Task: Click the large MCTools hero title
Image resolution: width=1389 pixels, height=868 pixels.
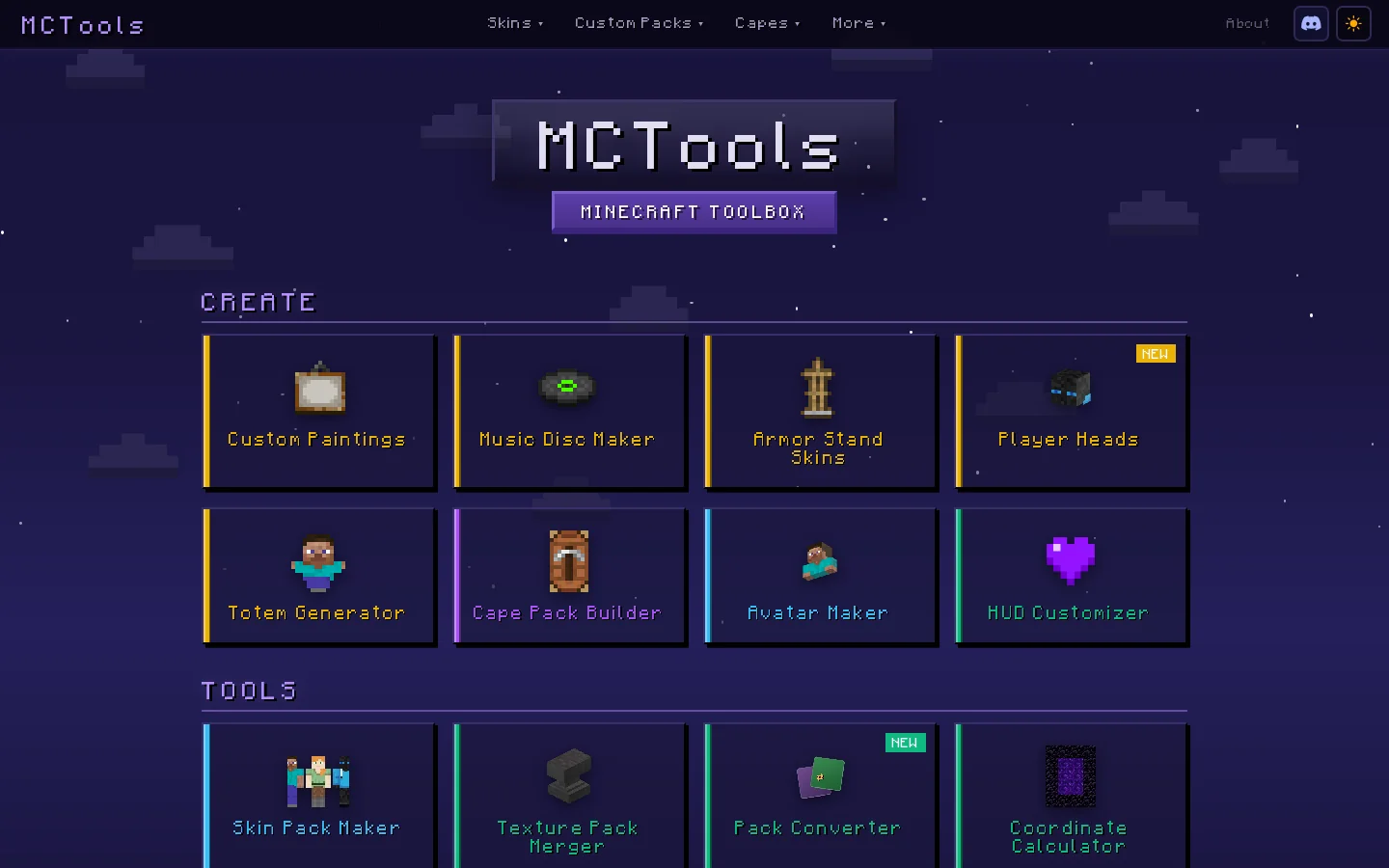Action: click(689, 147)
